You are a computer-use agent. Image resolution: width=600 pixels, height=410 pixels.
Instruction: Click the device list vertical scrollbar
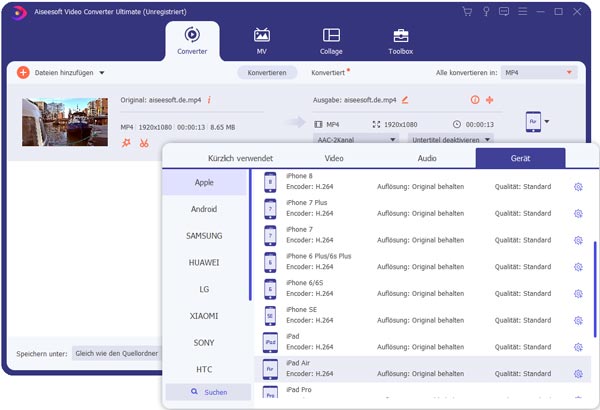pos(595,289)
